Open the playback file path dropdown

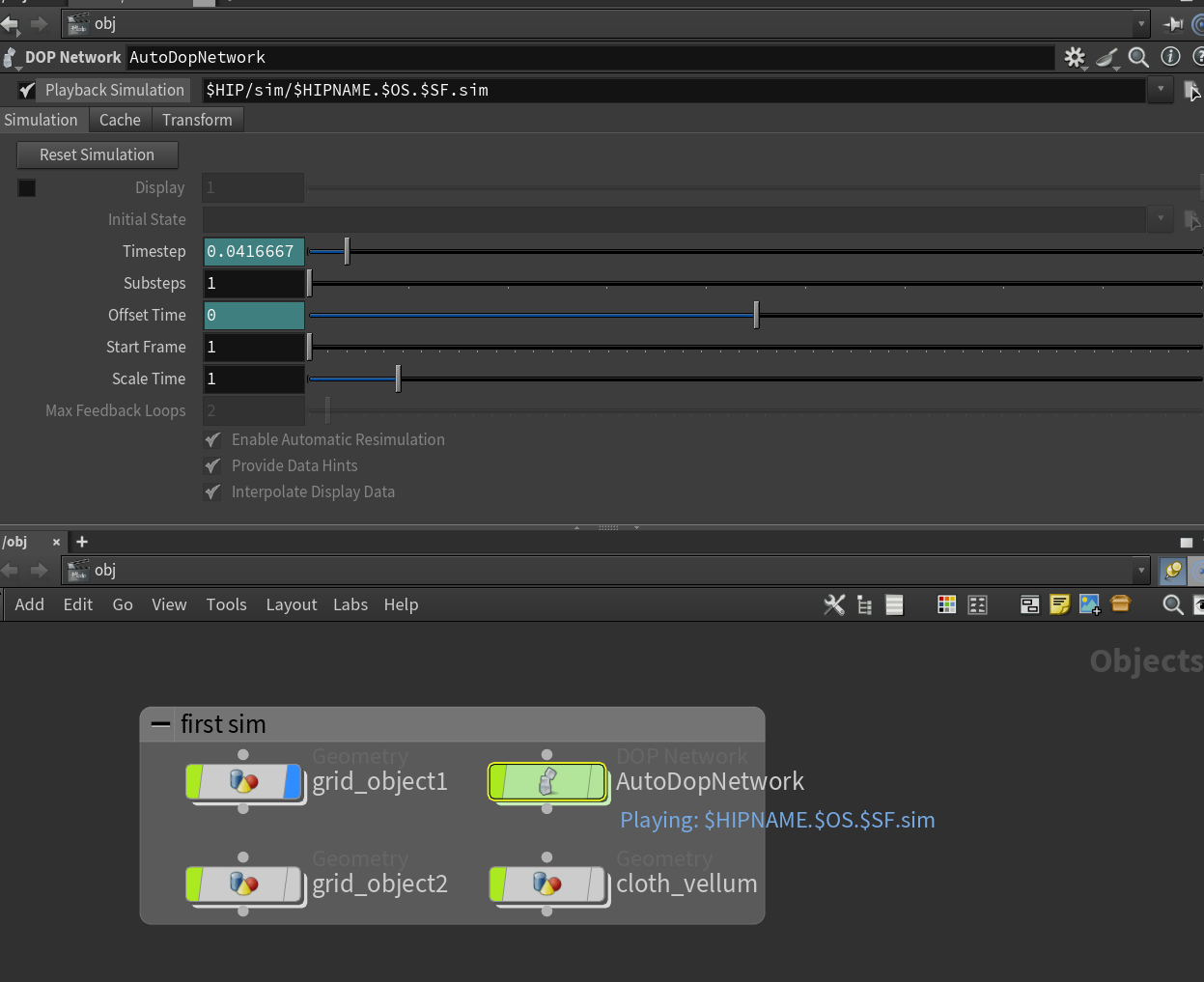coord(1161,90)
